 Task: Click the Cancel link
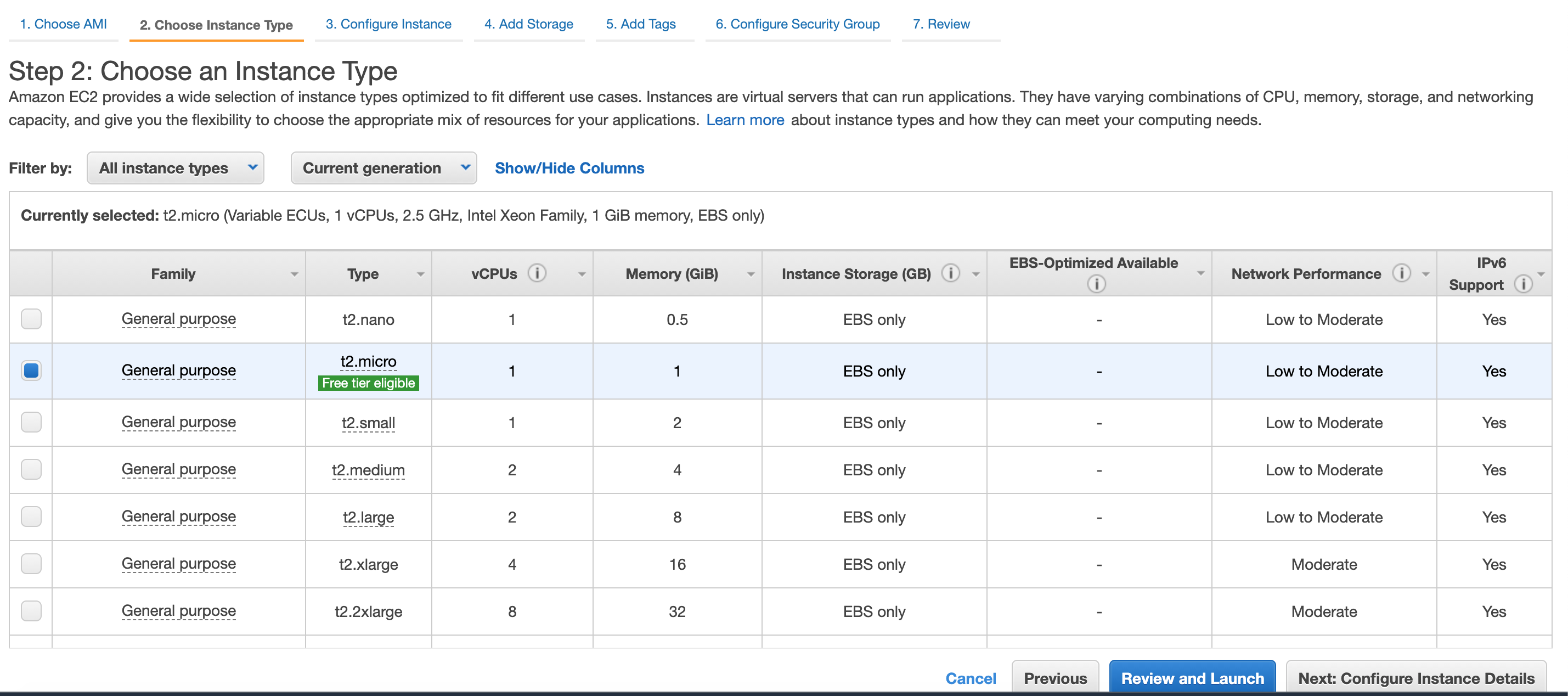pyautogui.click(x=970, y=678)
